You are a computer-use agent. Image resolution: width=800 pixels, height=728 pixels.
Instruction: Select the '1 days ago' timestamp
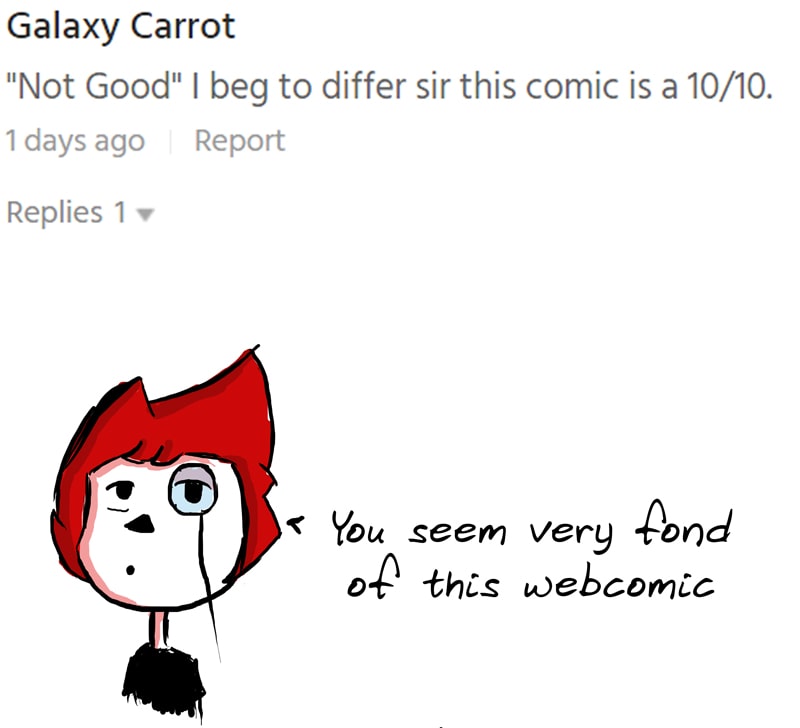[75, 141]
